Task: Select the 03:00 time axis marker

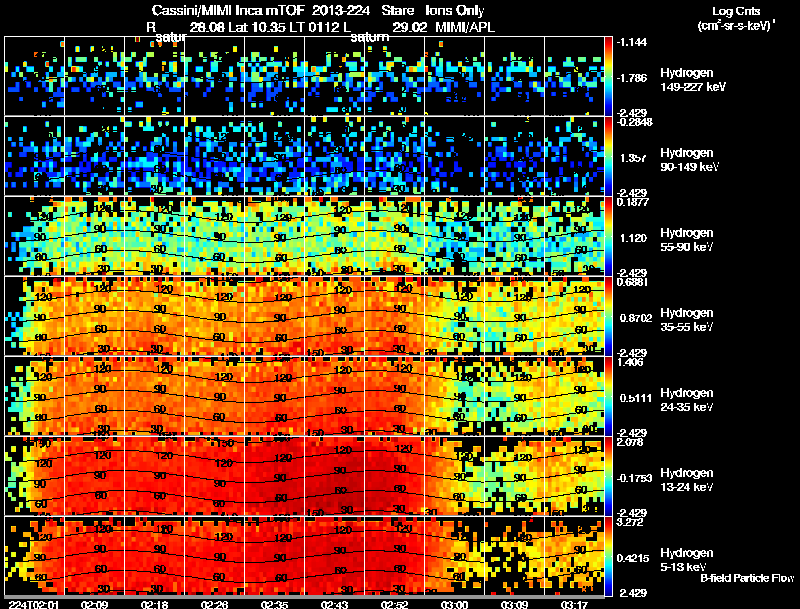Action: pyautogui.click(x=454, y=604)
